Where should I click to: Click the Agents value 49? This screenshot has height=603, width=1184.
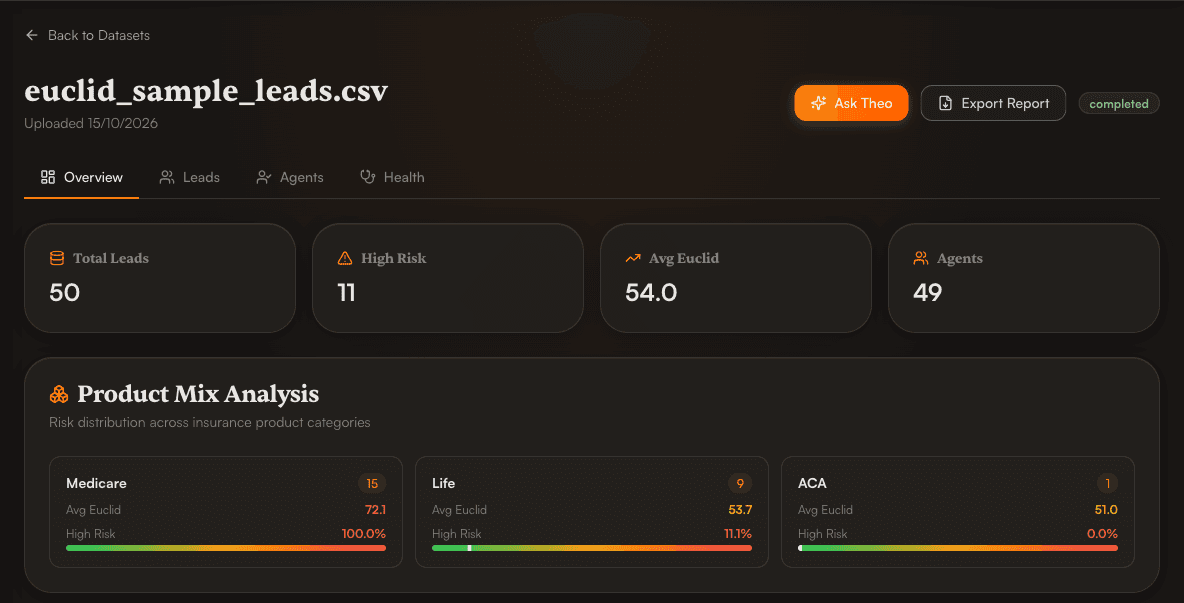pos(927,292)
